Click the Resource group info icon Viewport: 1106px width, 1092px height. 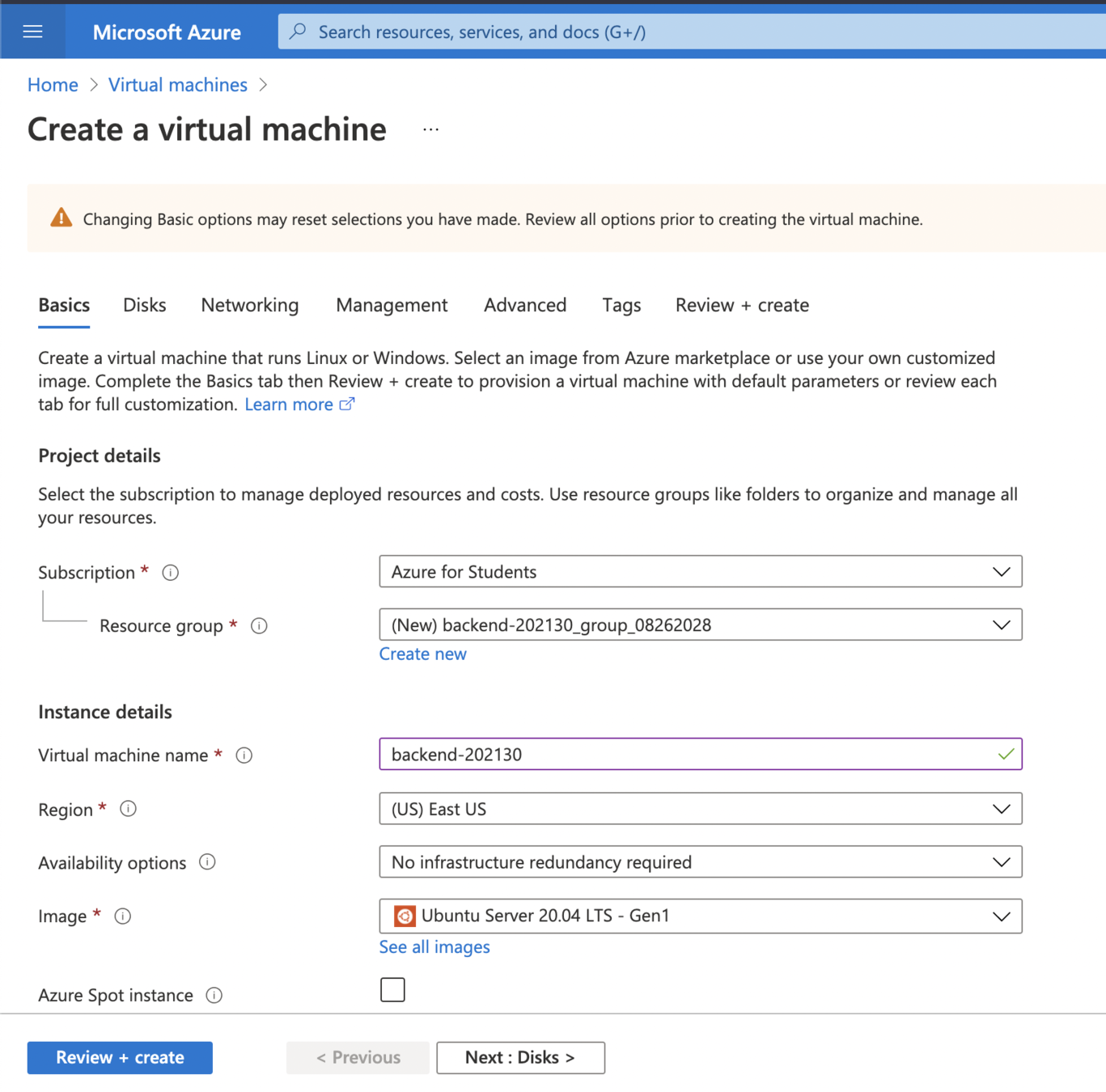(259, 626)
